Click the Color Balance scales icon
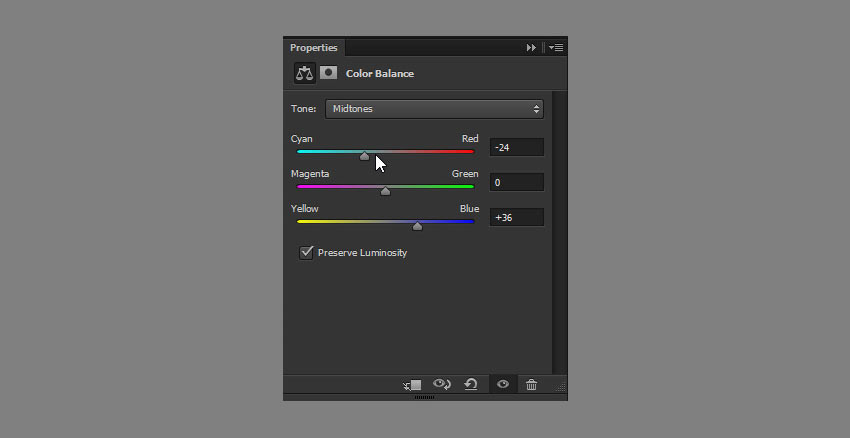 pyautogui.click(x=305, y=73)
